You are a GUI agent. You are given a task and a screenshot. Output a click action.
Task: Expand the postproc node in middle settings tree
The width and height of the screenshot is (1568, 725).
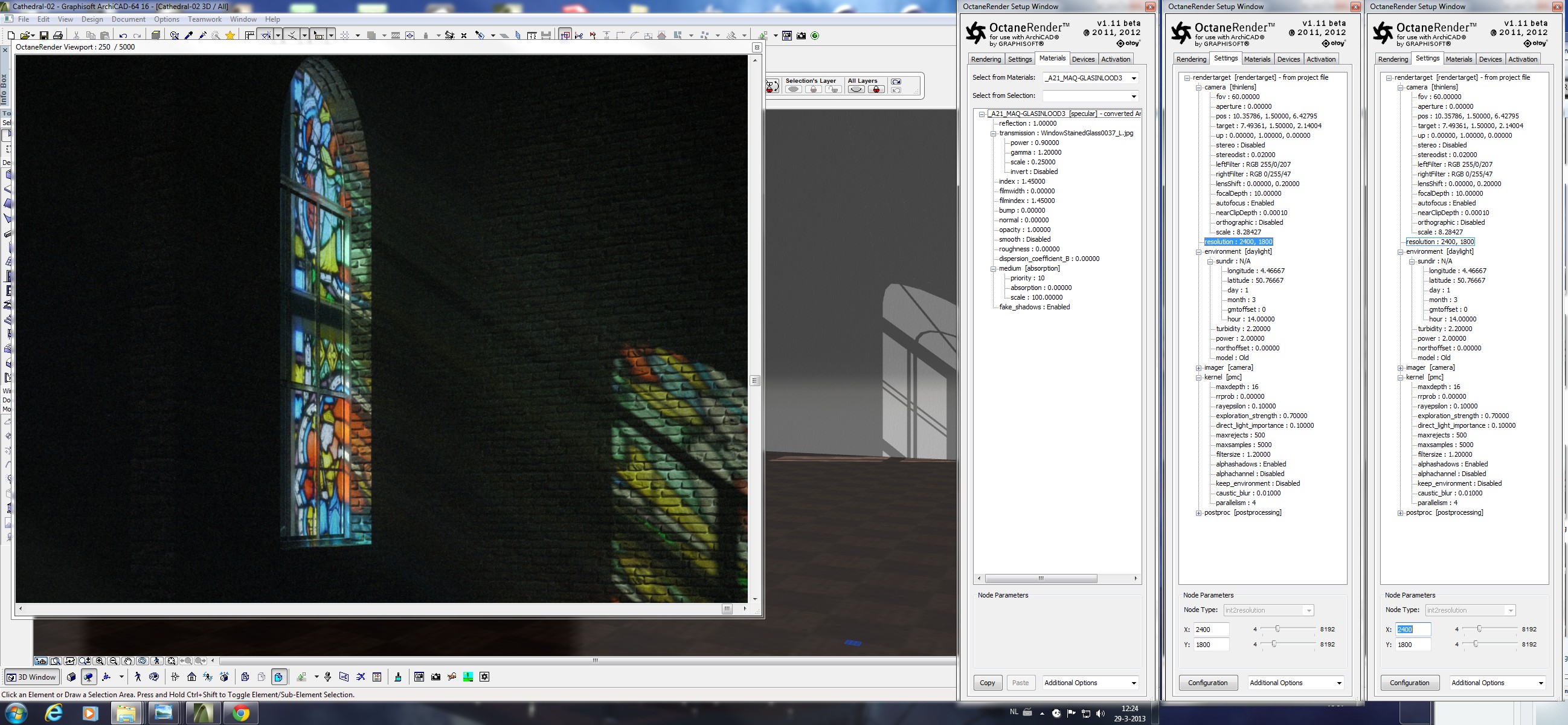pyautogui.click(x=1198, y=513)
